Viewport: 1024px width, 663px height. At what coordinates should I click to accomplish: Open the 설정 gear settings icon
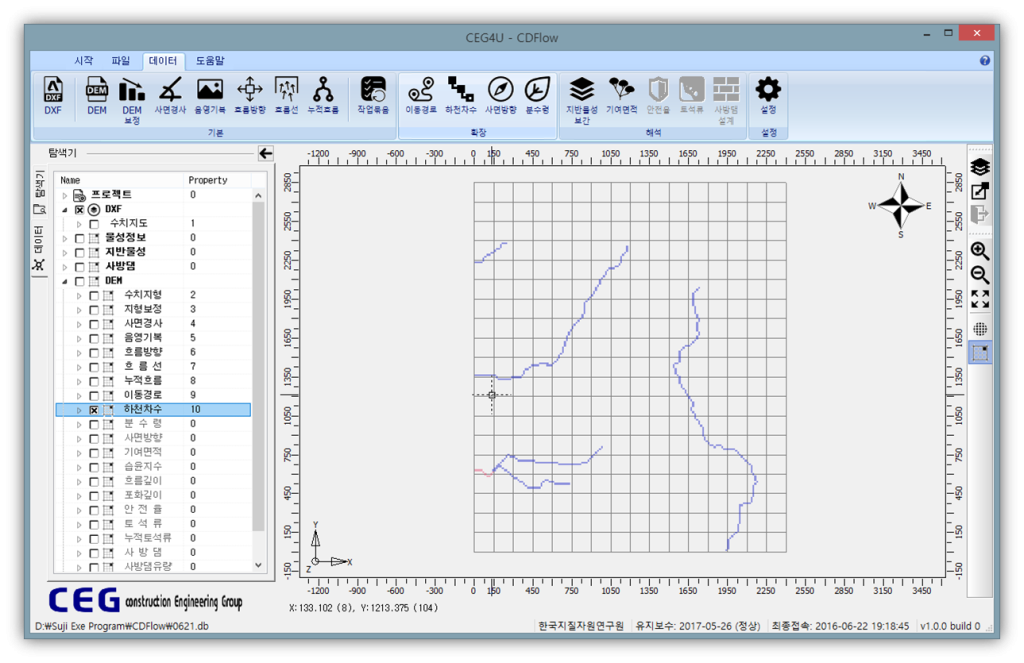pos(768,96)
